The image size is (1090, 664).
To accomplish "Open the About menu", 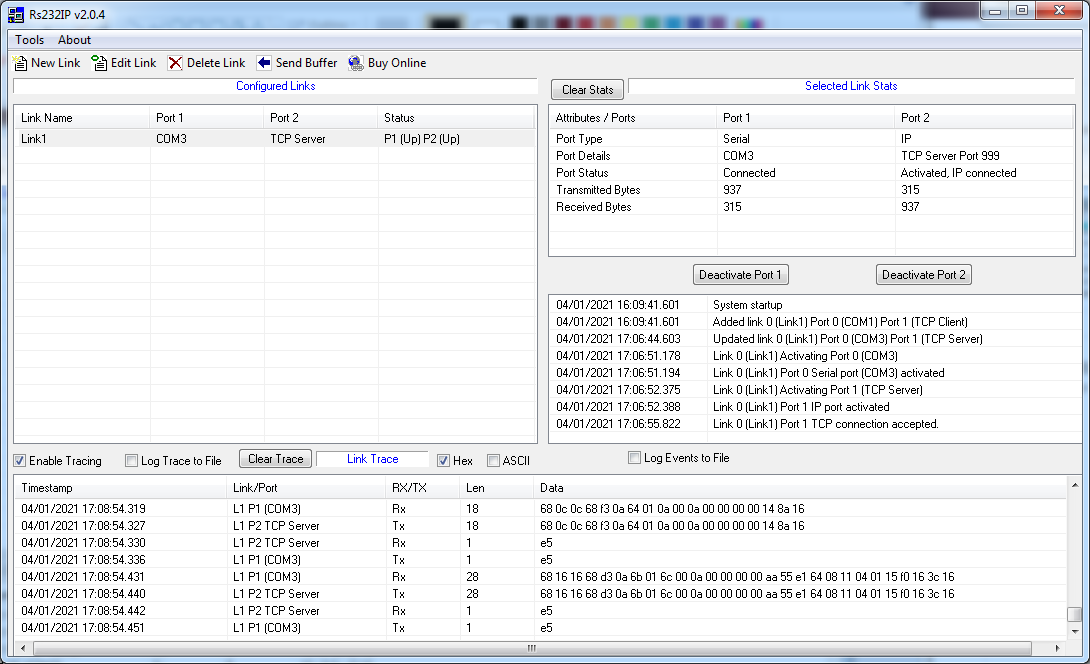I will click(x=74, y=40).
